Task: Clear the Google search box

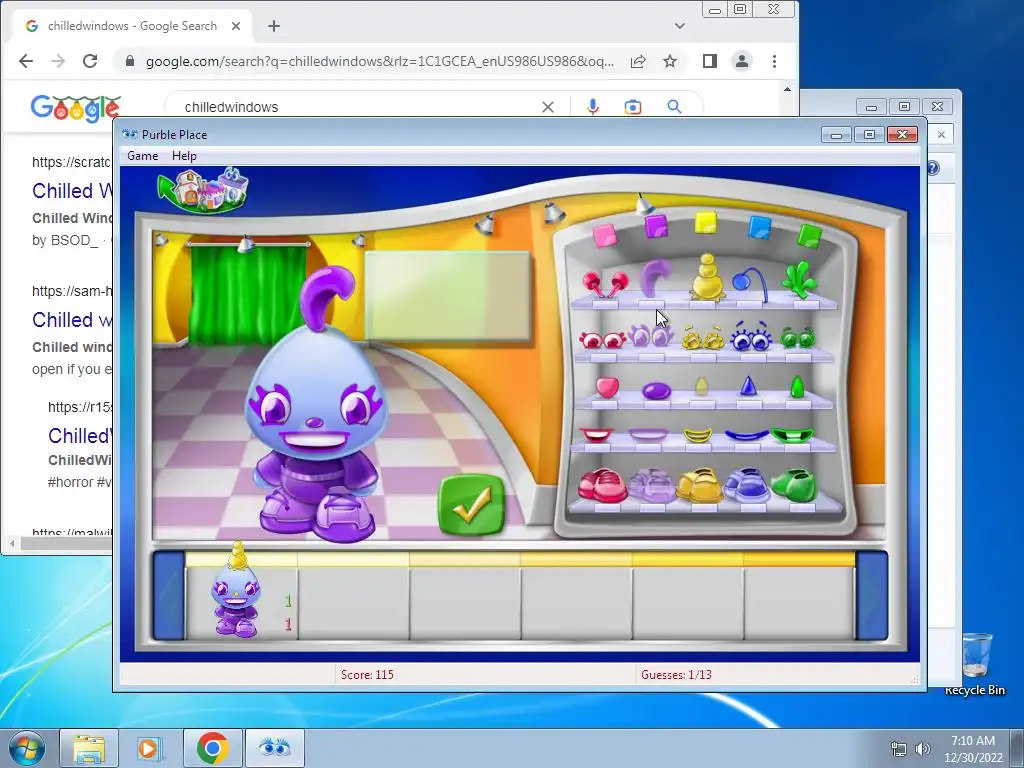Action: (x=548, y=107)
